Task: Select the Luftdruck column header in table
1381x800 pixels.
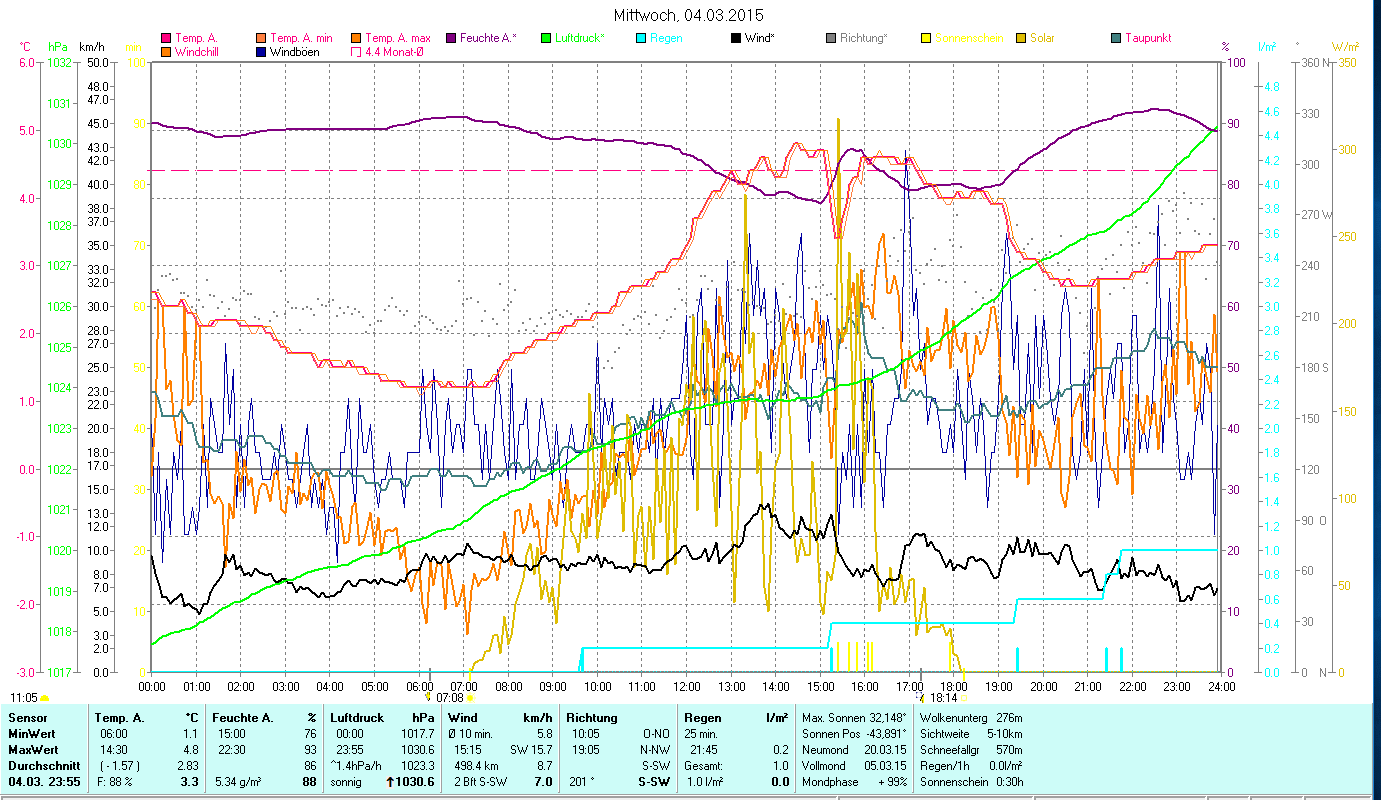Action: pyautogui.click(x=358, y=717)
